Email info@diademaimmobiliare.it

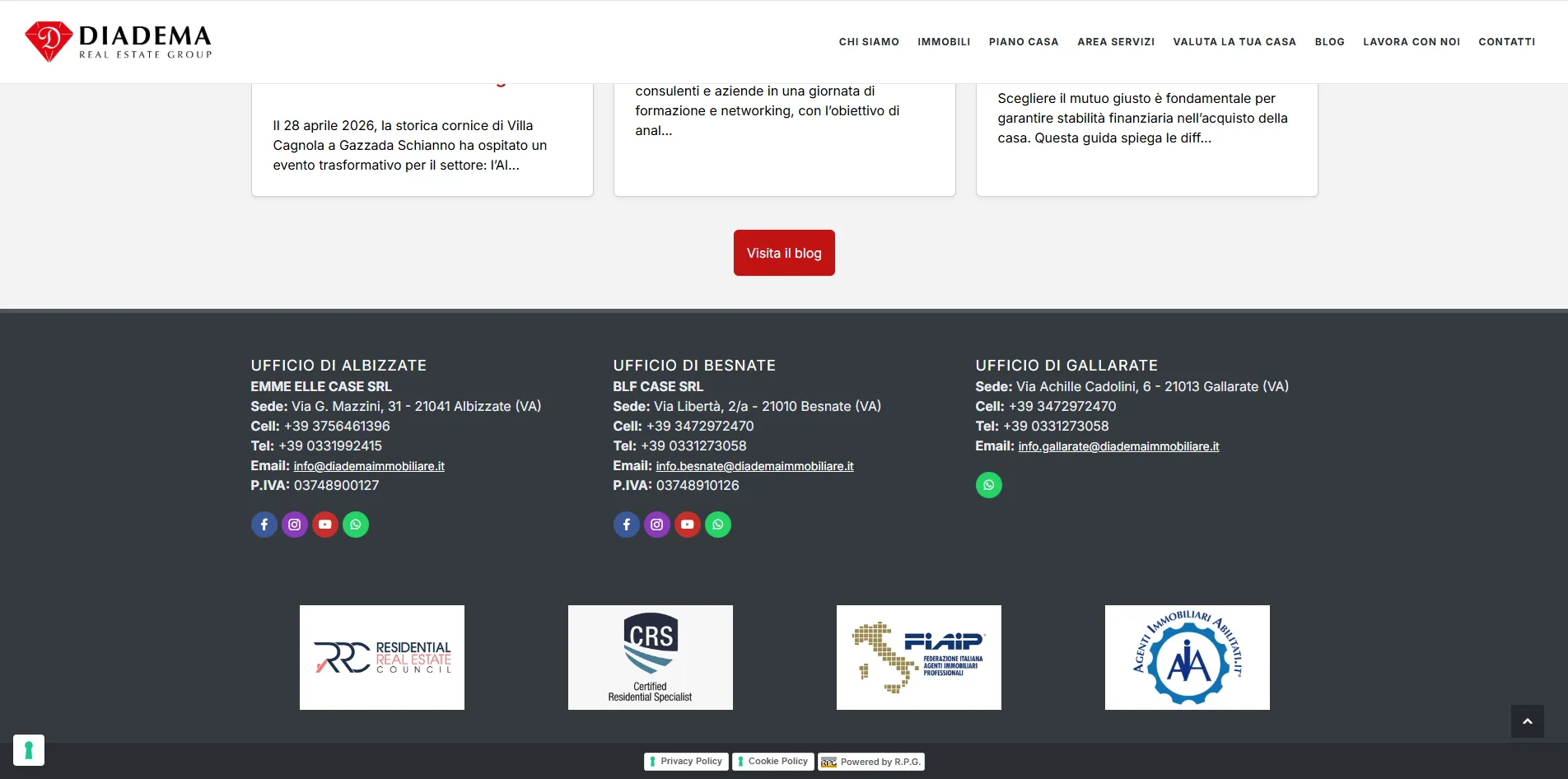(369, 466)
